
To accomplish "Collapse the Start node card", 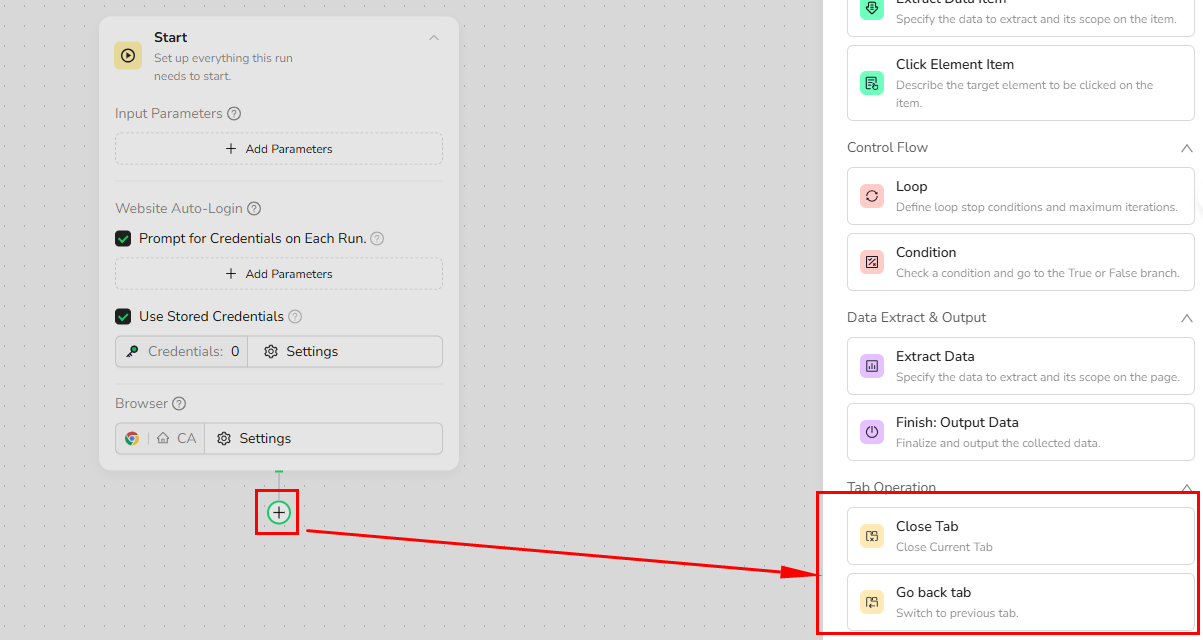I will click(433, 38).
